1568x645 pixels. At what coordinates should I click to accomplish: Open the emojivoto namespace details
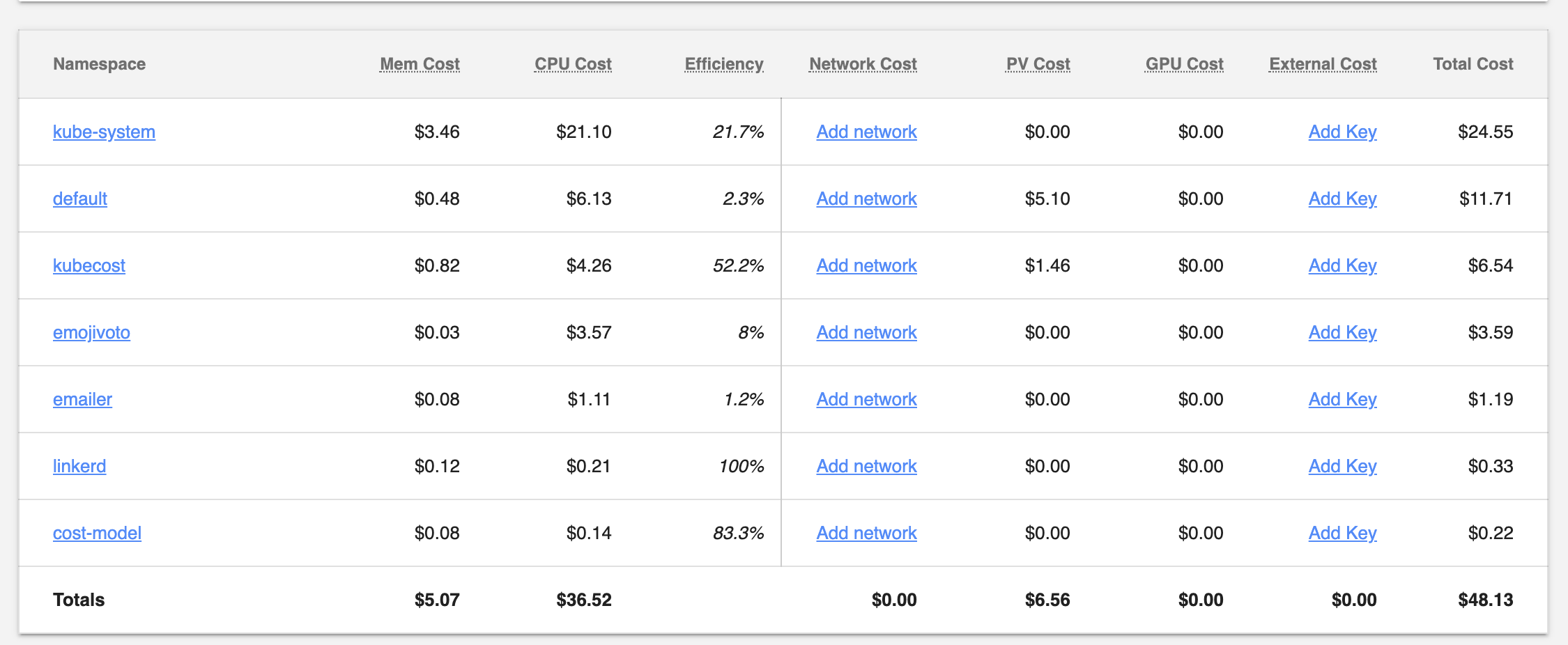click(91, 332)
